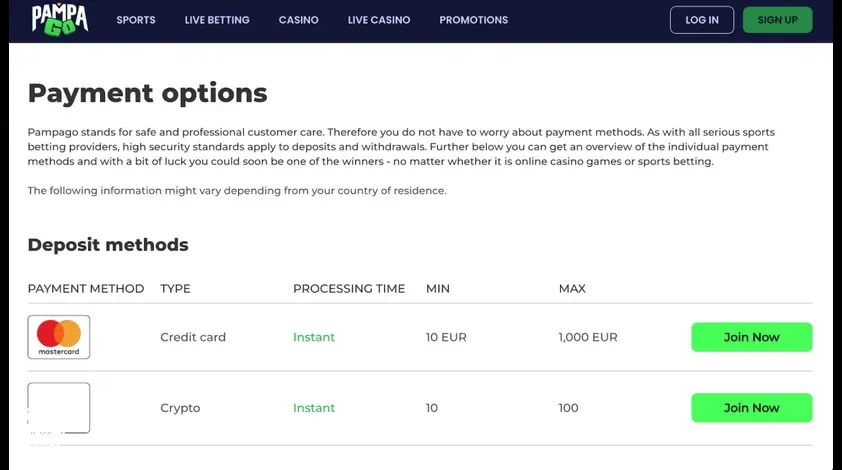This screenshot has width=842, height=470.
Task: Click the '10 EUR' minimum value
Action: click(x=446, y=337)
